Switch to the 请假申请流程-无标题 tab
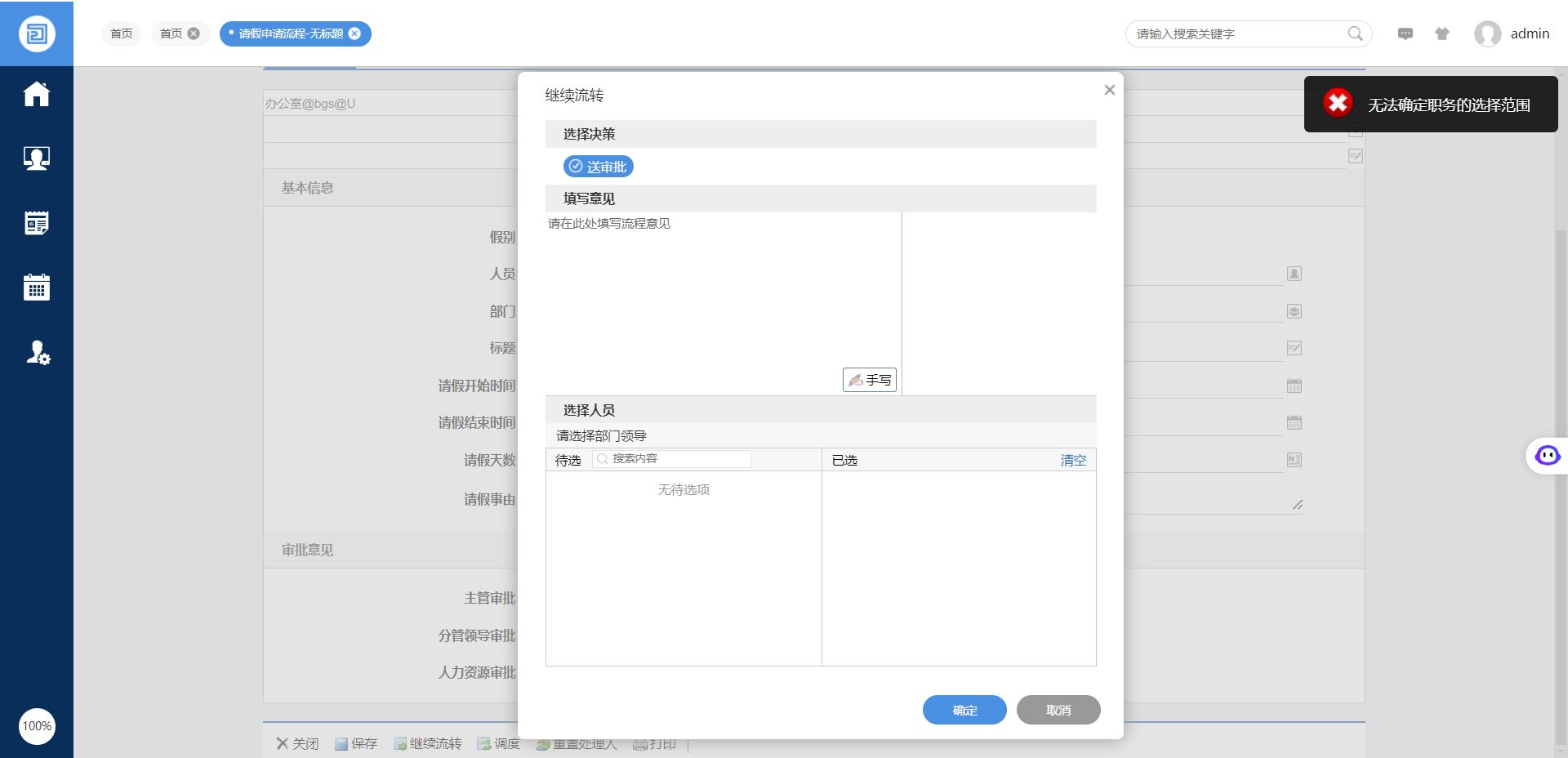 pyautogui.click(x=291, y=33)
